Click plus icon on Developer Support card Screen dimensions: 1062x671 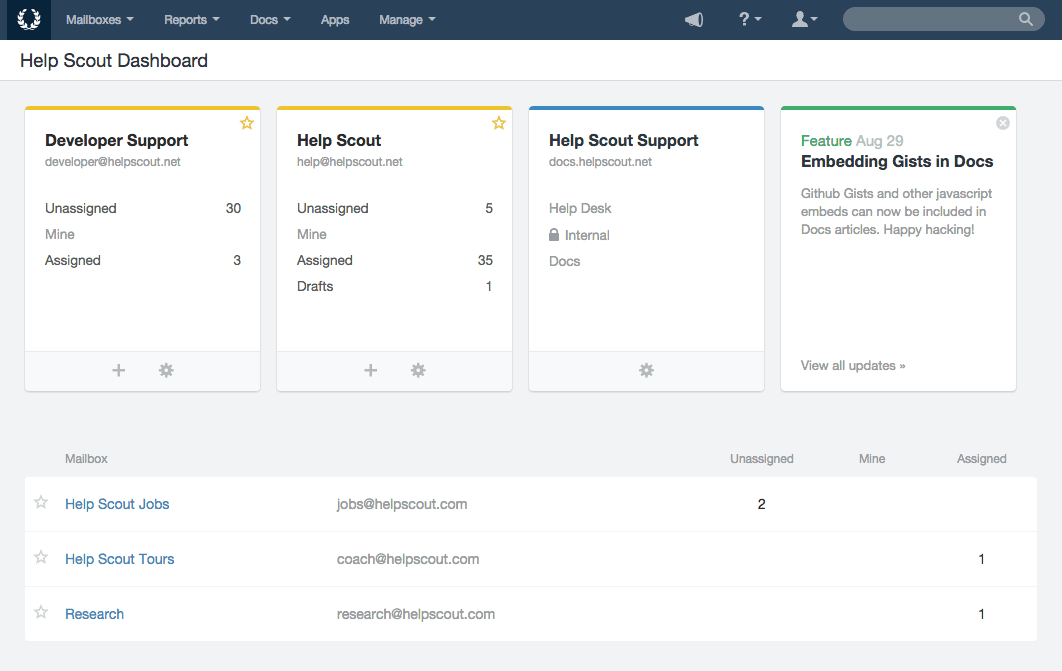(119, 371)
